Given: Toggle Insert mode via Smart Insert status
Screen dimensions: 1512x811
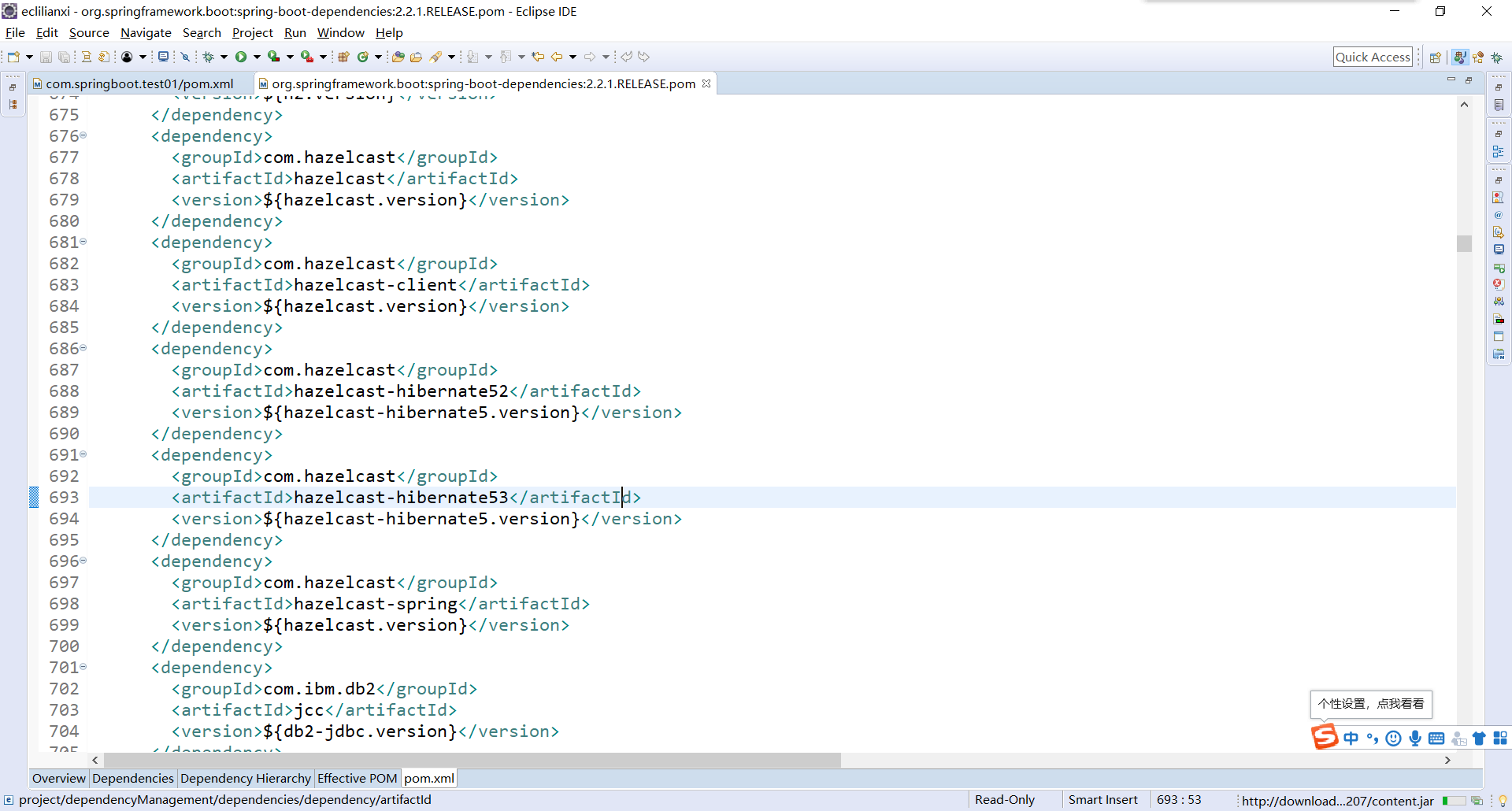Looking at the screenshot, I should point(1102,800).
